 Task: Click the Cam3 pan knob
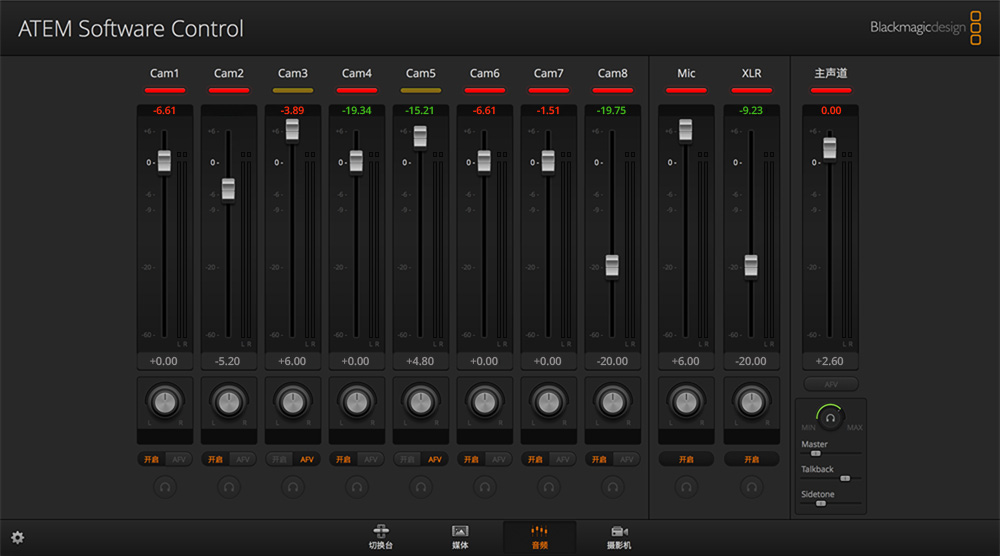click(293, 402)
